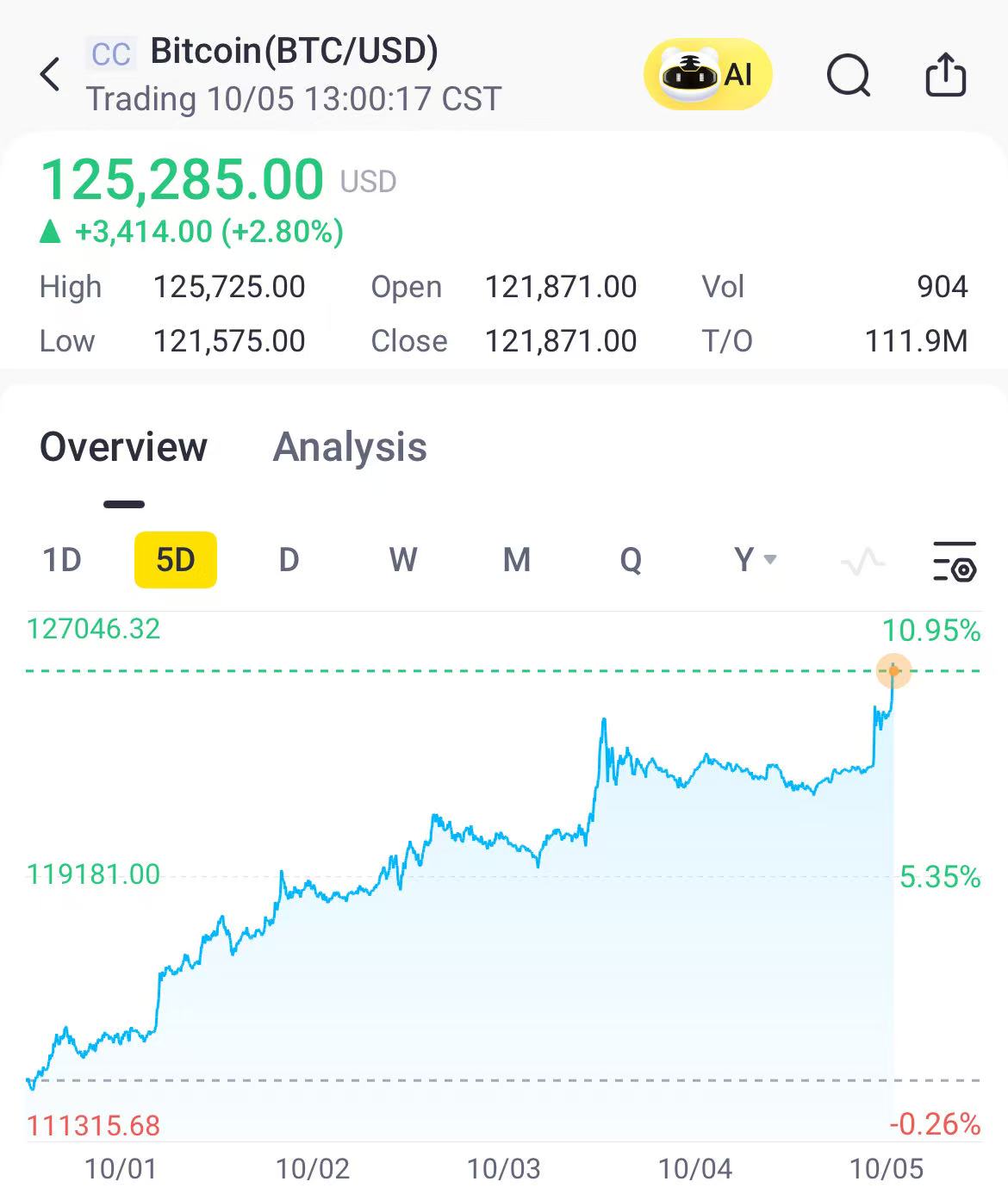Choose the Q quarterly timeframe
The height and width of the screenshot is (1194, 1008).
click(631, 560)
